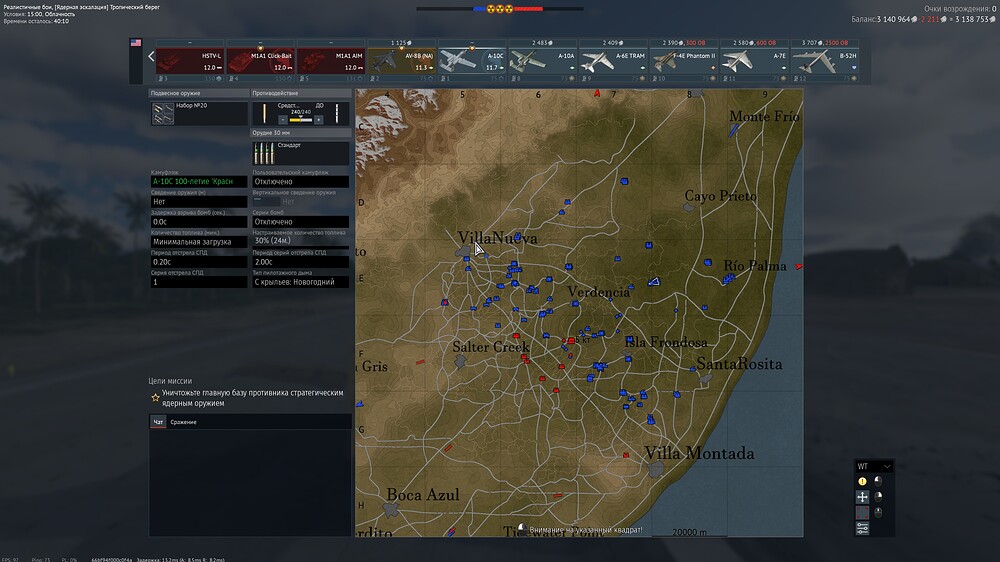The image size is (1000, 562).
Task: Choose the AV-8B (NA) vehicle slot
Action: point(401,60)
